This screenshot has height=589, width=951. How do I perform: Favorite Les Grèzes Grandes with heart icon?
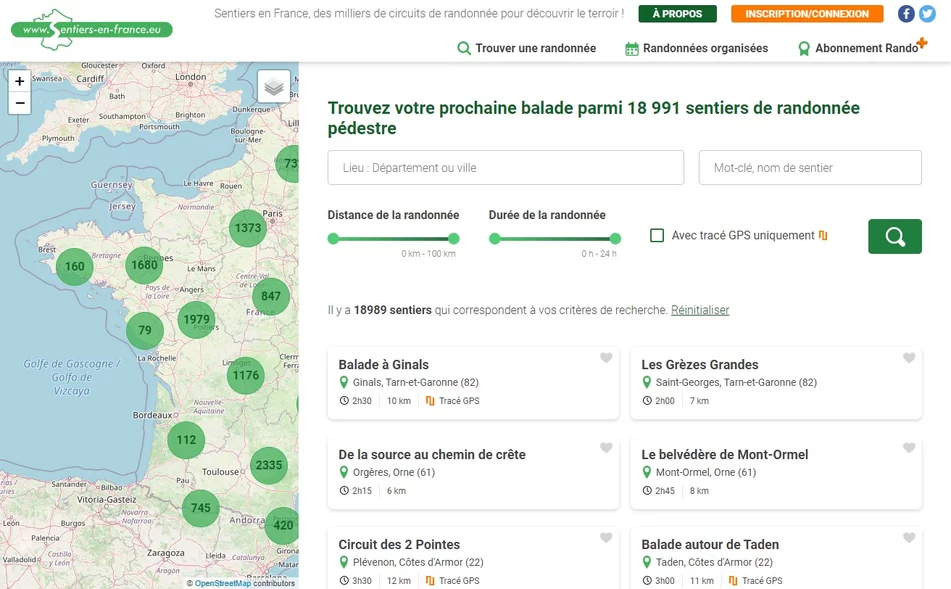pos(909,358)
